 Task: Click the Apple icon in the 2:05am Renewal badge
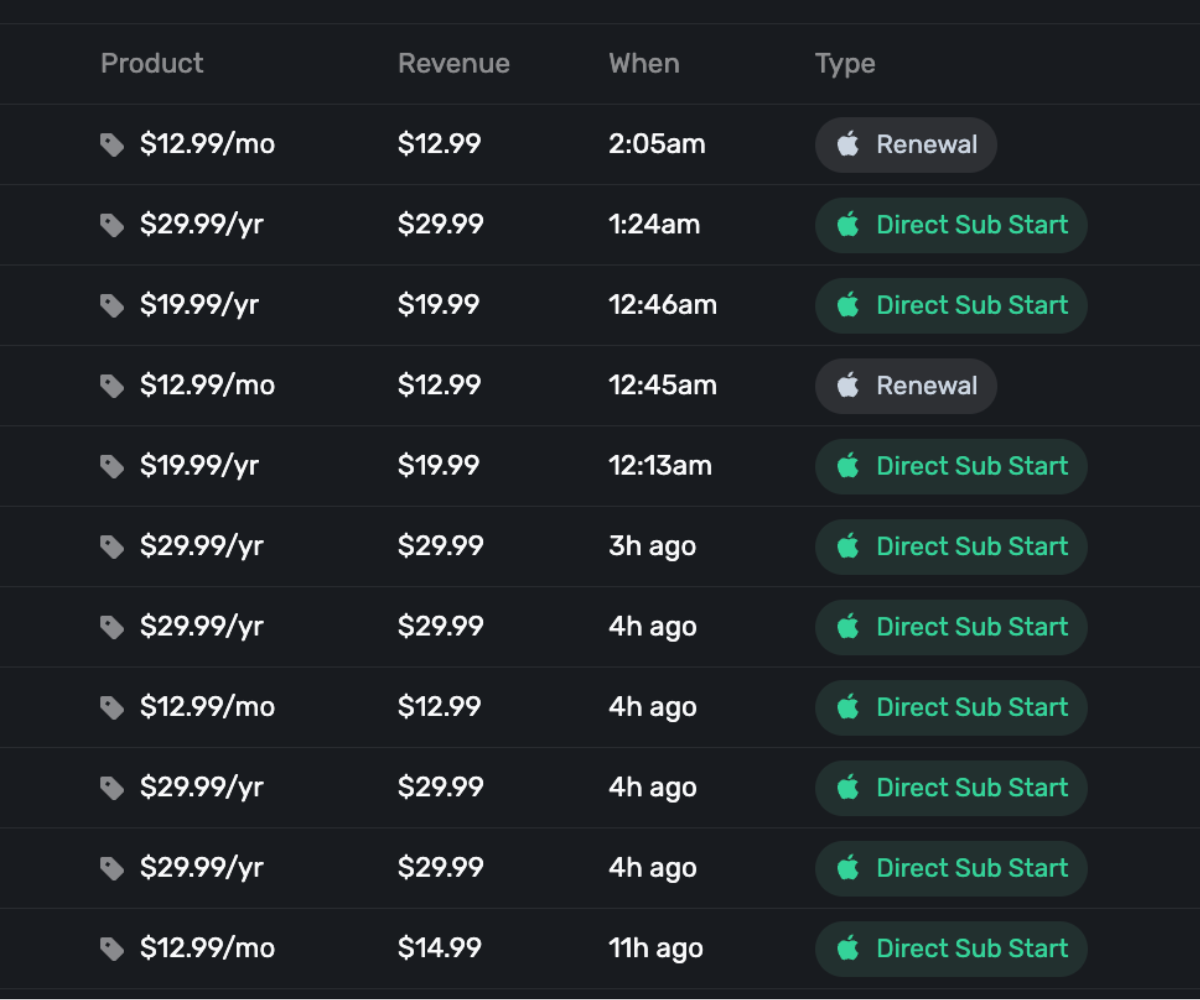point(848,144)
